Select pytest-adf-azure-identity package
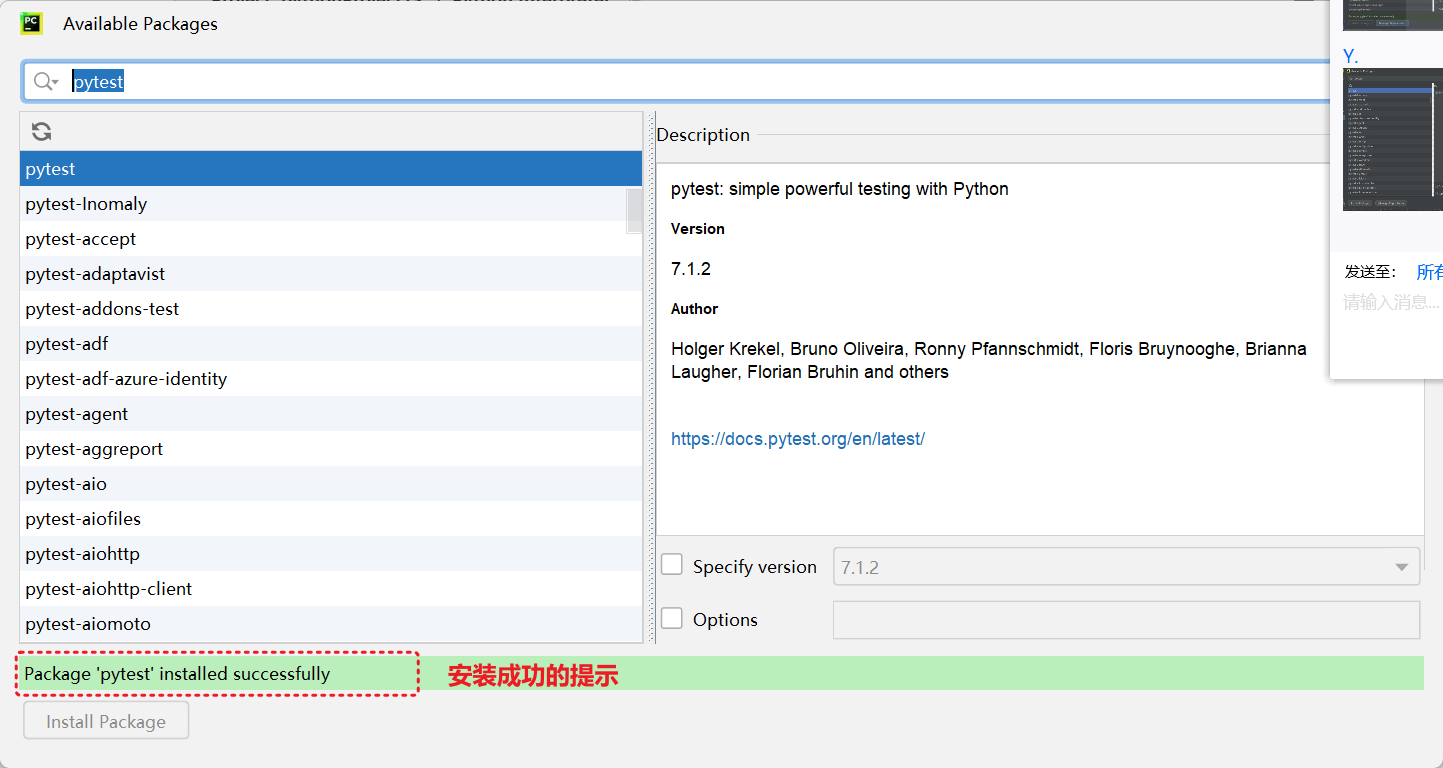The width and height of the screenshot is (1443, 768). pyautogui.click(x=331, y=379)
